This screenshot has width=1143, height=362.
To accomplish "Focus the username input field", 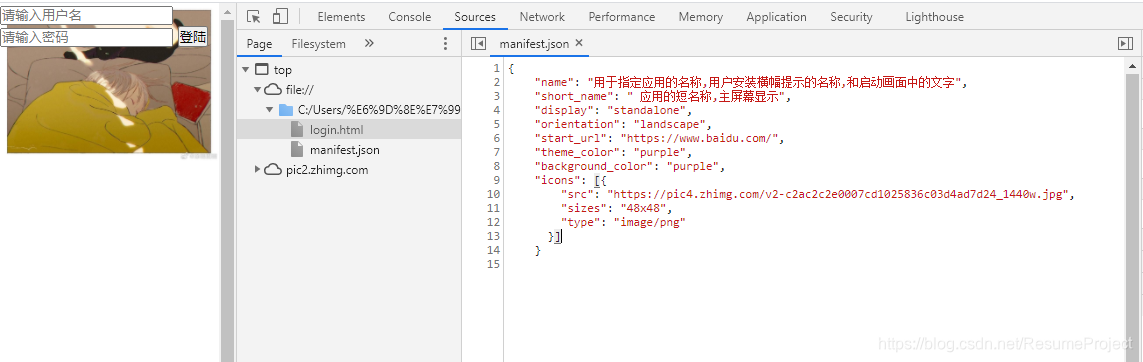I will point(86,15).
